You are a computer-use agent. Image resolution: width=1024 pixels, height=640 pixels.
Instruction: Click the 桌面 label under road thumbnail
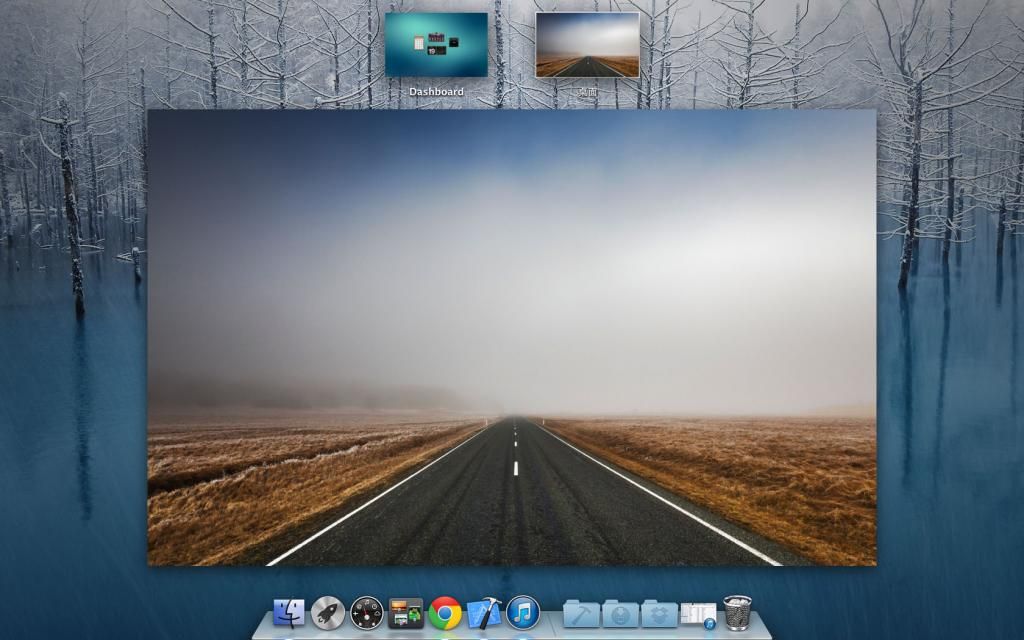(587, 91)
